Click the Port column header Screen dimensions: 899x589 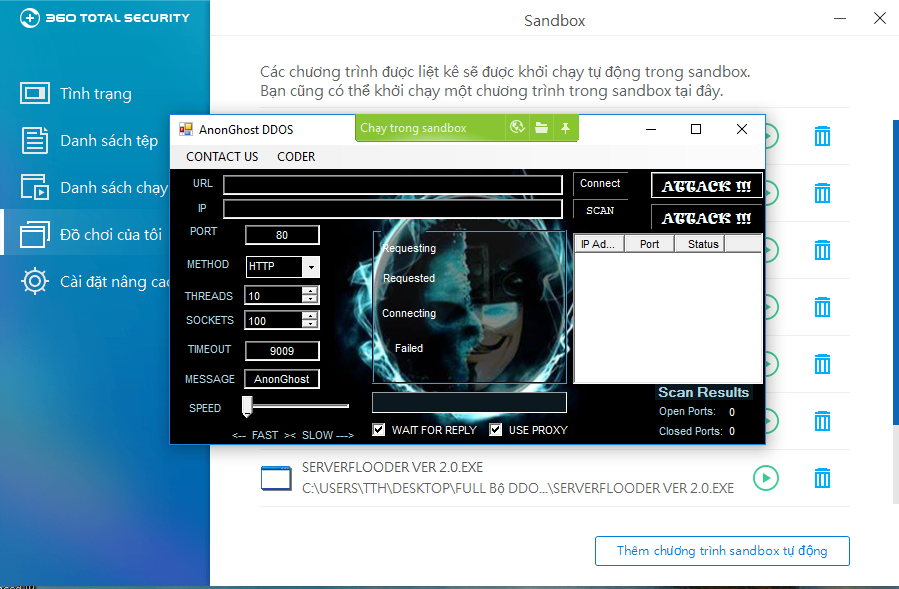(649, 244)
